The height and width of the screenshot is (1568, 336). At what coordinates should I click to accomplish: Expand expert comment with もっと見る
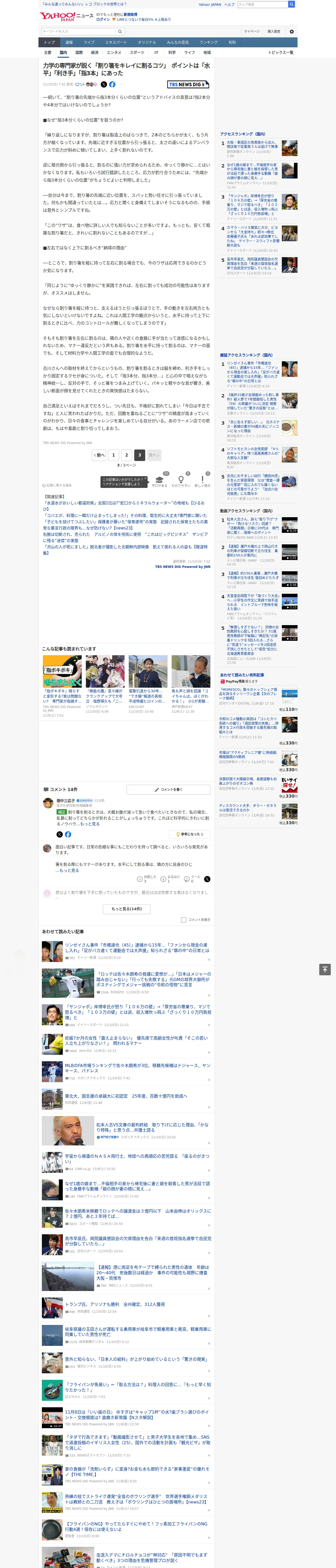[x=90, y=824]
